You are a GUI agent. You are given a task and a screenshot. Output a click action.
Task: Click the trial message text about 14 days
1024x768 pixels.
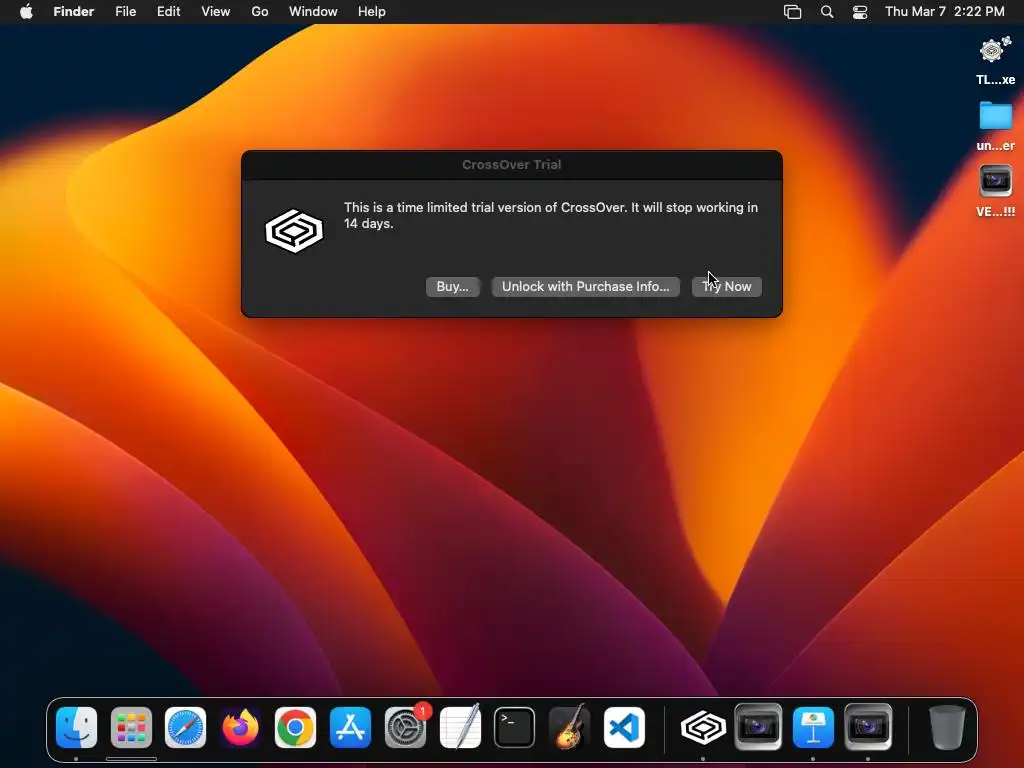[x=551, y=215]
